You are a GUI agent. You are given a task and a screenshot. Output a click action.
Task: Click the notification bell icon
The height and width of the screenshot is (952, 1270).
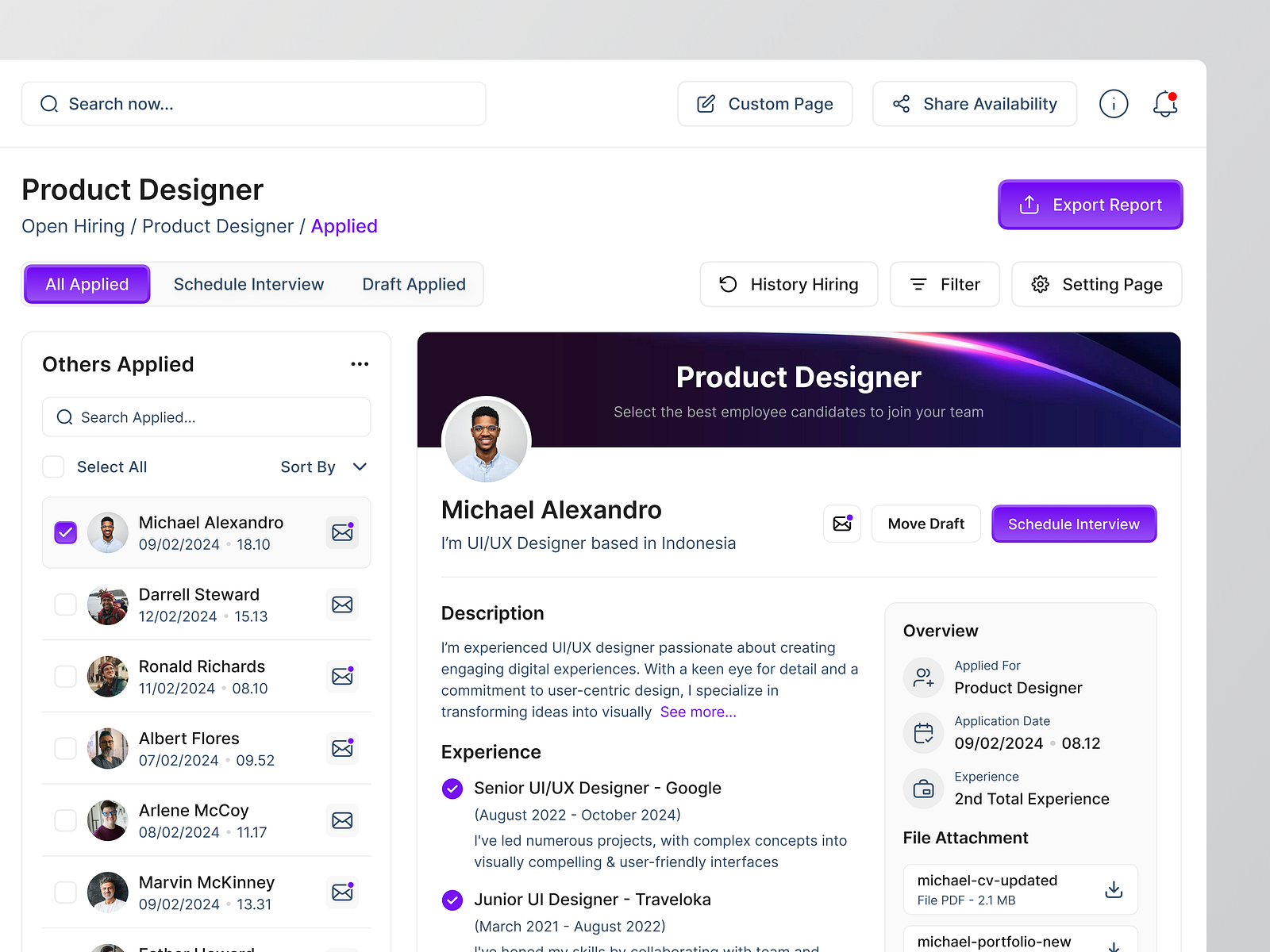pyautogui.click(x=1164, y=104)
